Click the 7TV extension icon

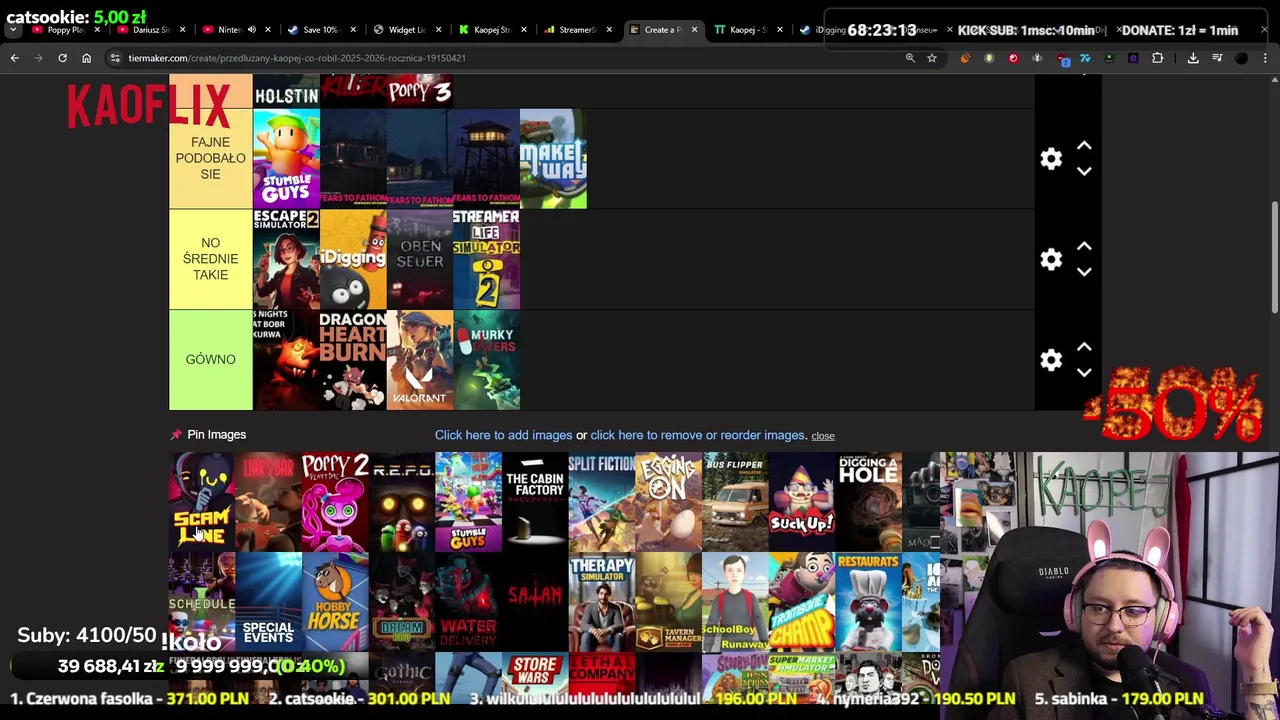coord(1085,58)
